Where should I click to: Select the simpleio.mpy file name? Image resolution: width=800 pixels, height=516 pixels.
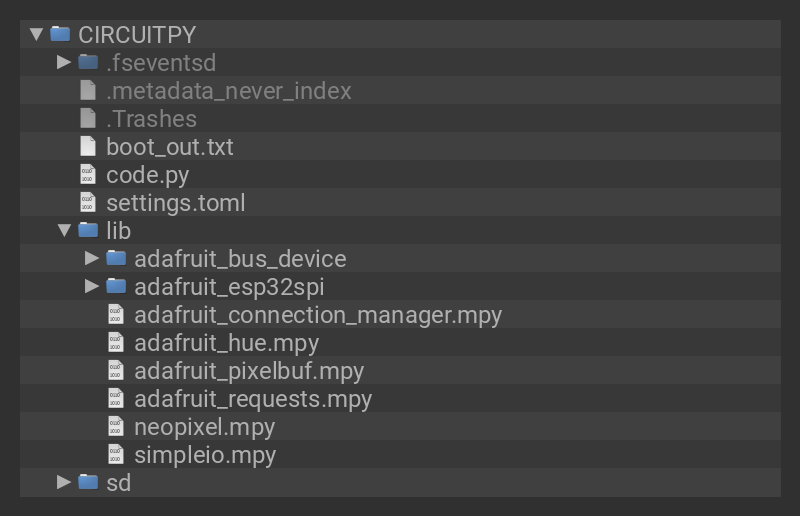click(205, 455)
